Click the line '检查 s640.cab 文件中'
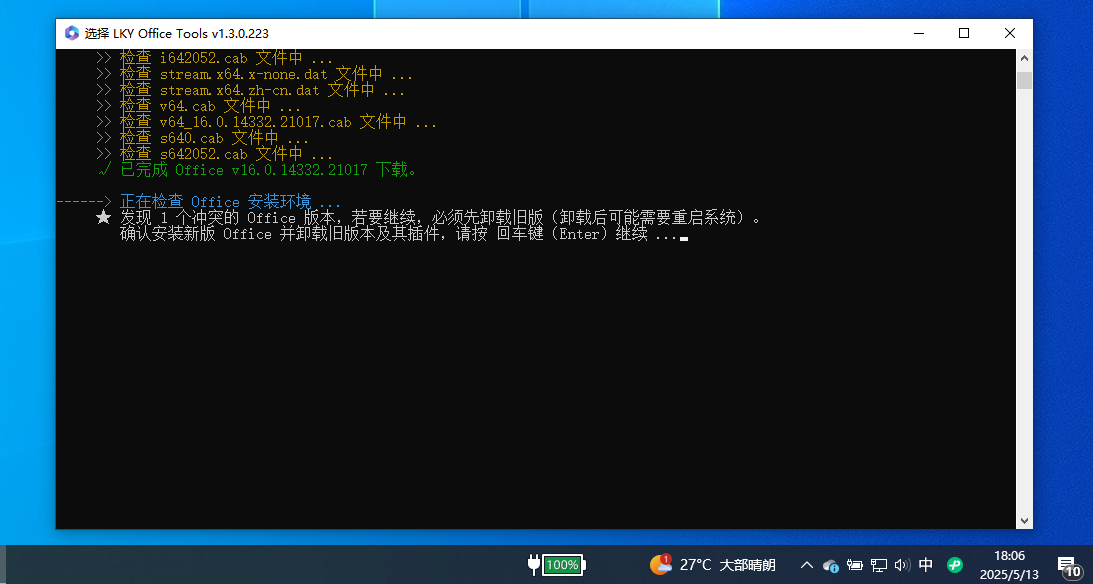The image size is (1093, 584). (x=202, y=138)
